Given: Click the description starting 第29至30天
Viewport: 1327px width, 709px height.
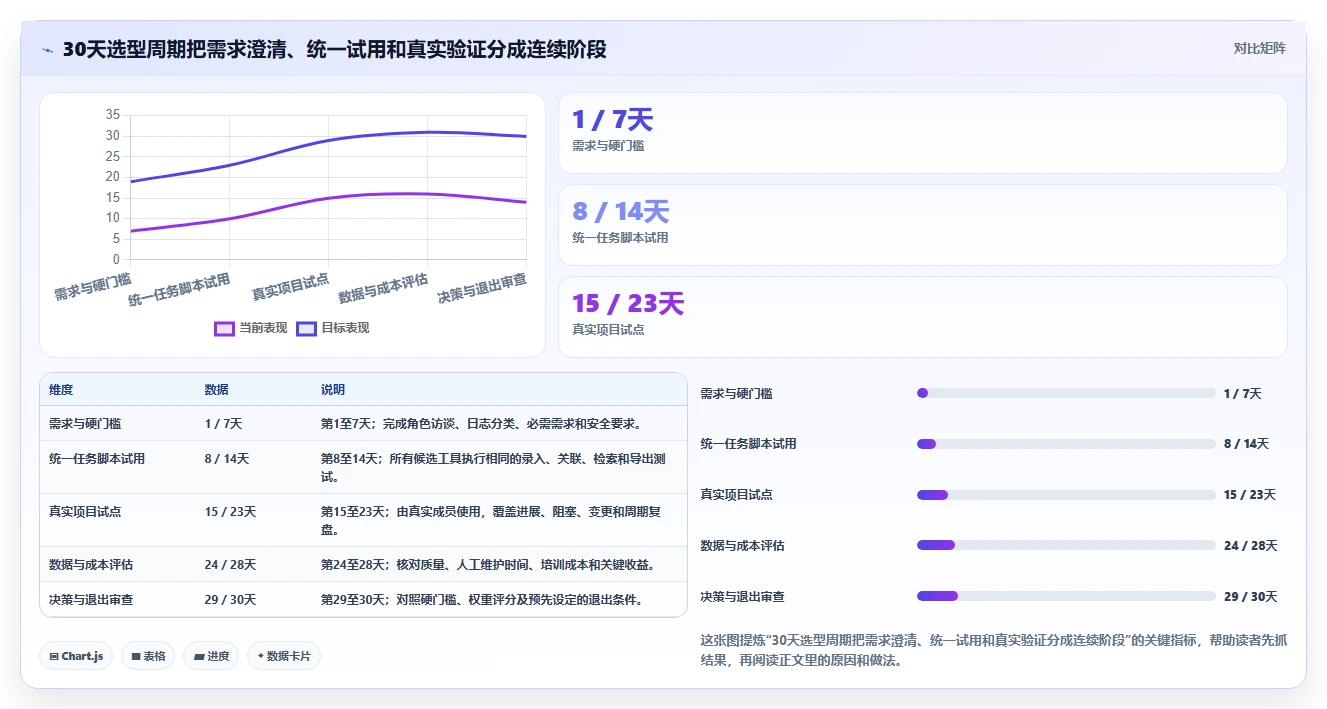Looking at the screenshot, I should (x=482, y=600).
